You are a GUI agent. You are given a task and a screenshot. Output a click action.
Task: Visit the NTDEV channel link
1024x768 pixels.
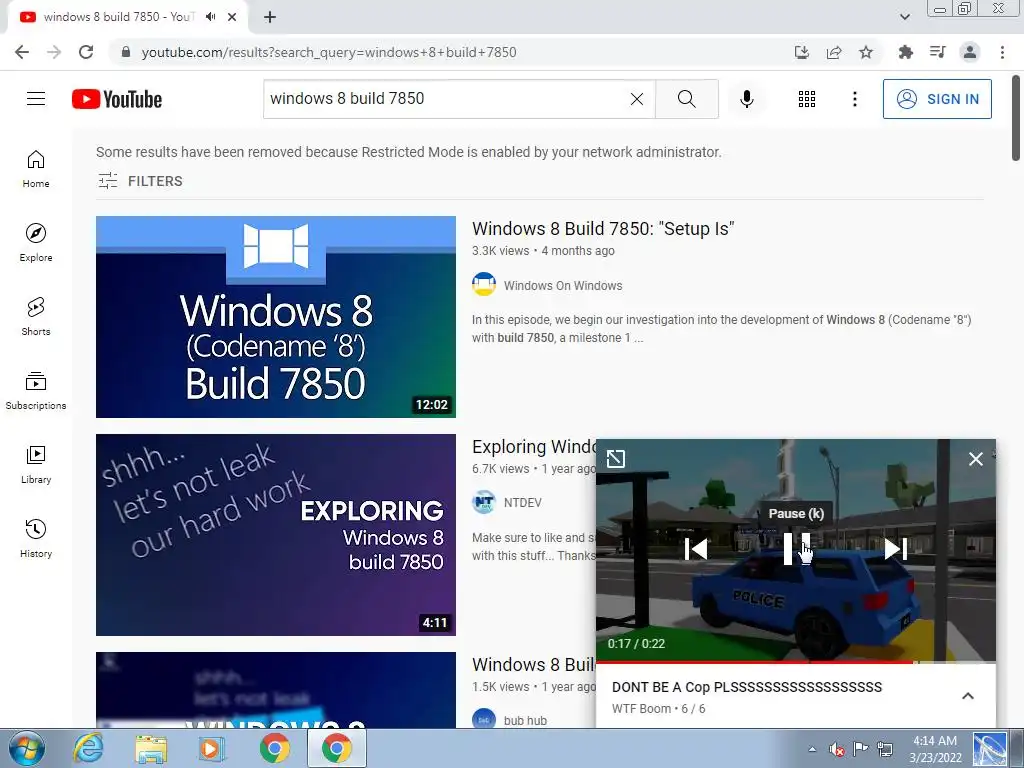point(522,502)
